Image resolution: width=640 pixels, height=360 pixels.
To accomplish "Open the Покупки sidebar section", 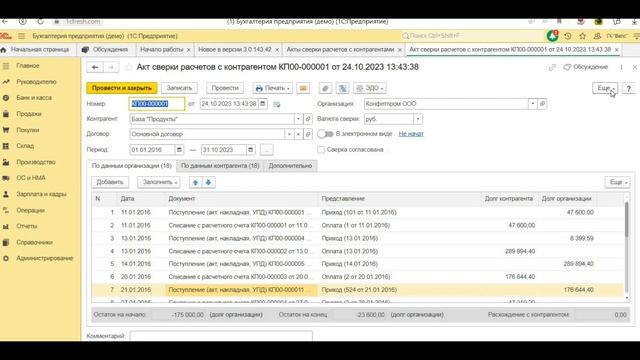I will click(27, 130).
